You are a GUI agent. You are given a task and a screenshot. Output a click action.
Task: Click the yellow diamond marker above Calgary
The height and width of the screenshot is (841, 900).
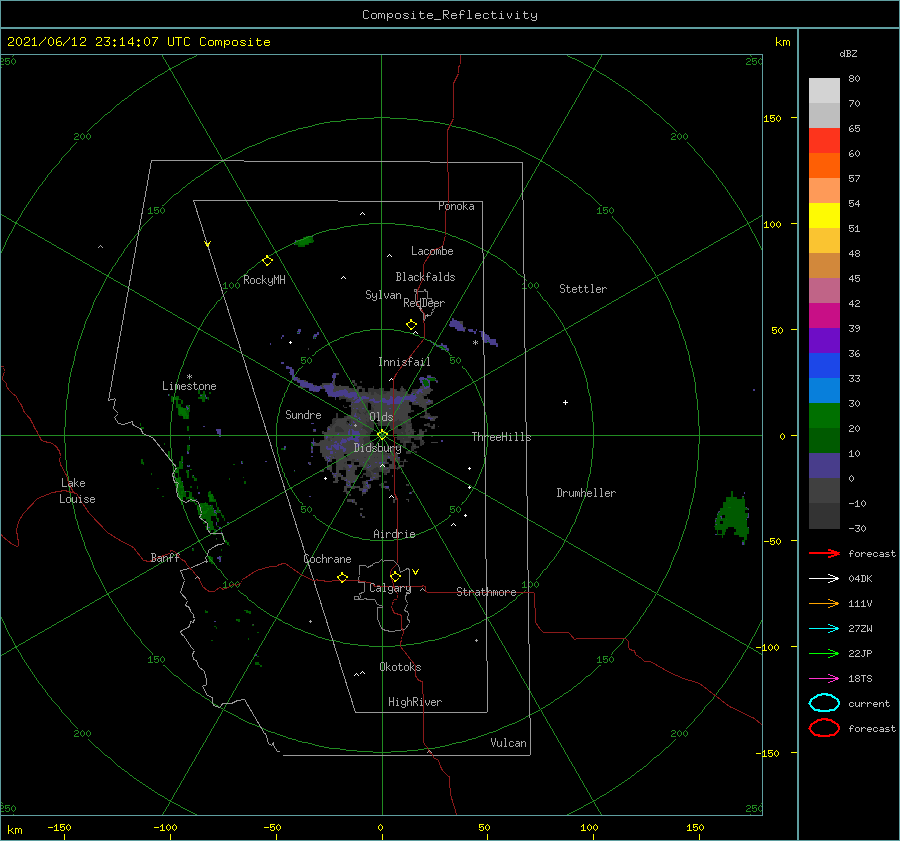tap(395, 576)
